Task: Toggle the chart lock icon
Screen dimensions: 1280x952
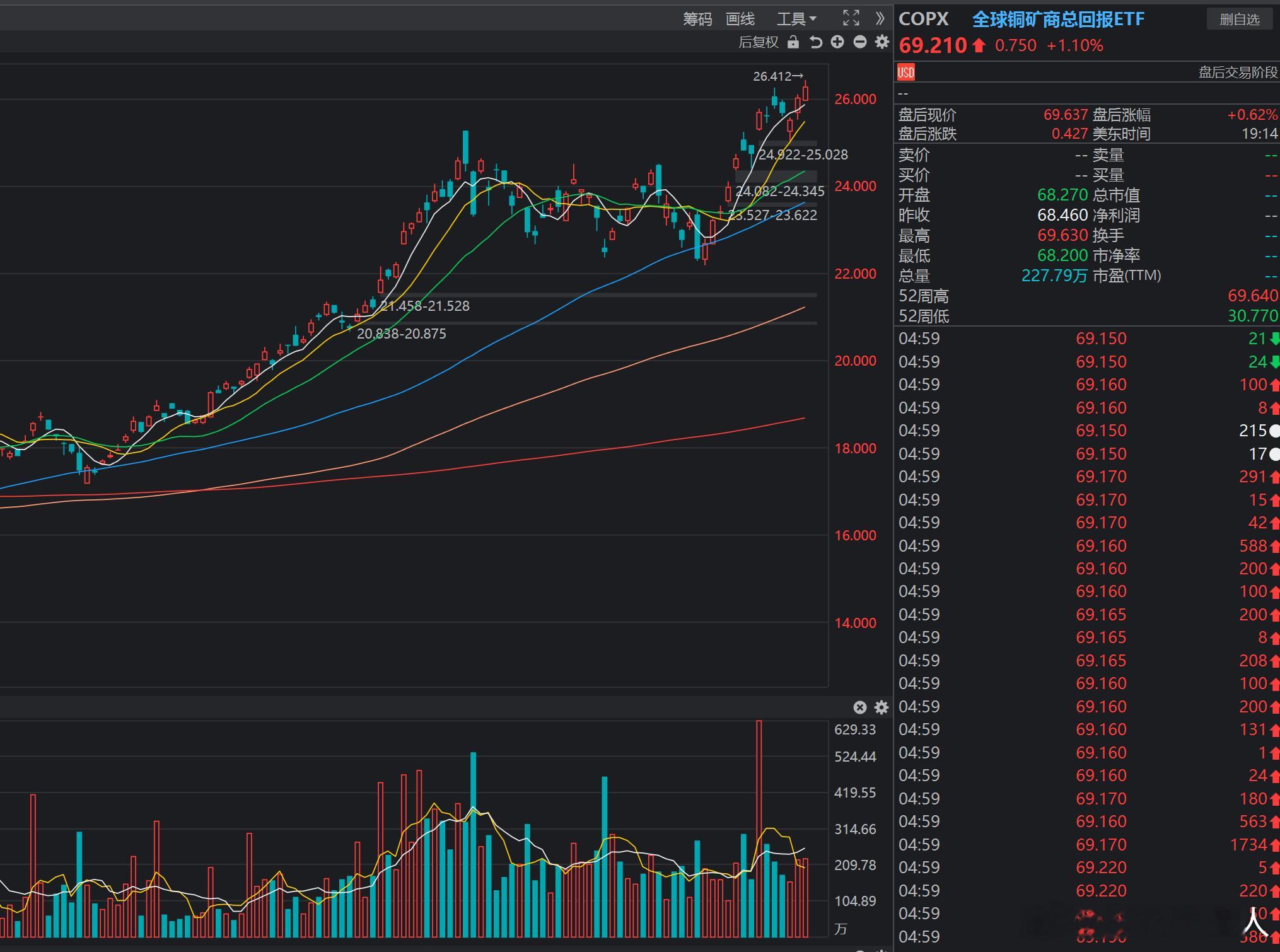Action: pyautogui.click(x=793, y=42)
